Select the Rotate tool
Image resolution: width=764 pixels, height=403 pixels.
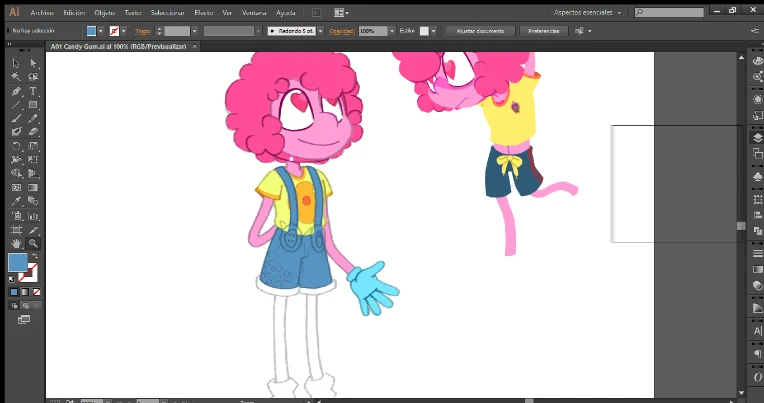[x=16, y=146]
